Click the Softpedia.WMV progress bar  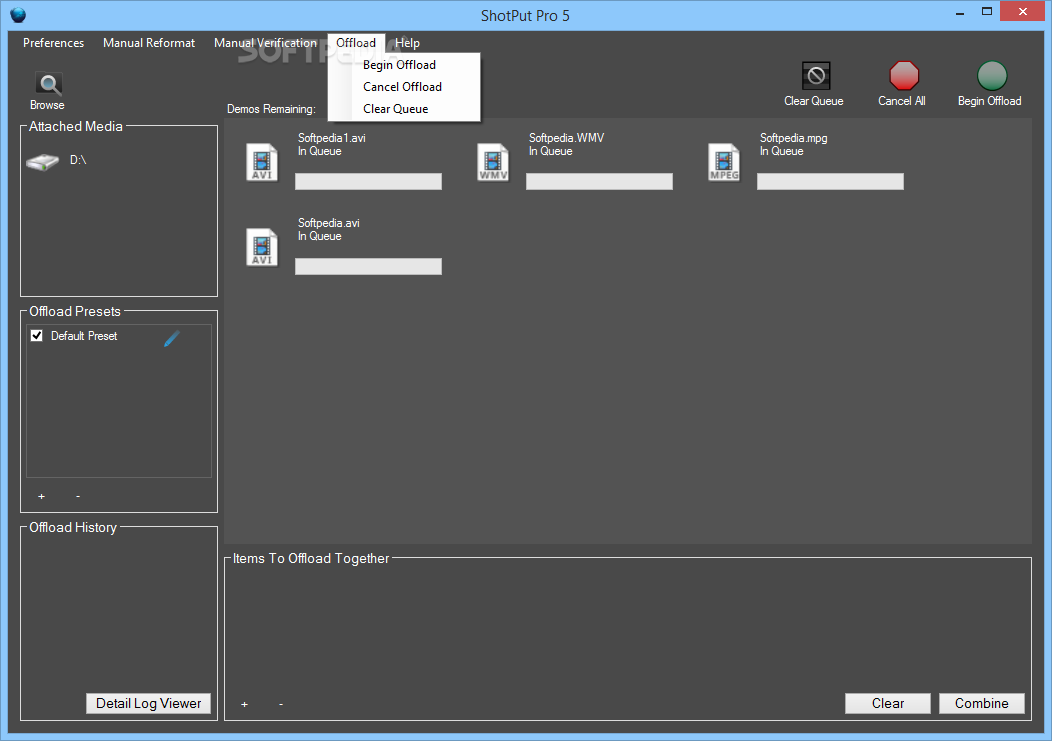click(x=599, y=182)
